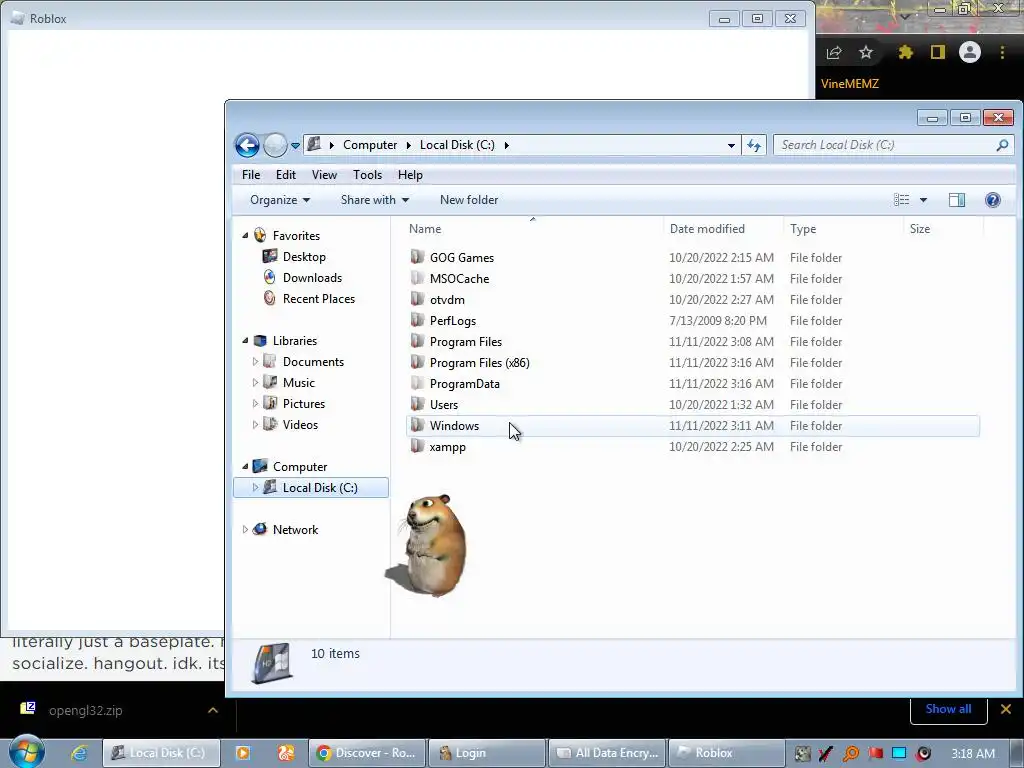Viewport: 1024px width, 768px height.
Task: Switch to All Data Encry... taskbar window
Action: tap(607, 753)
